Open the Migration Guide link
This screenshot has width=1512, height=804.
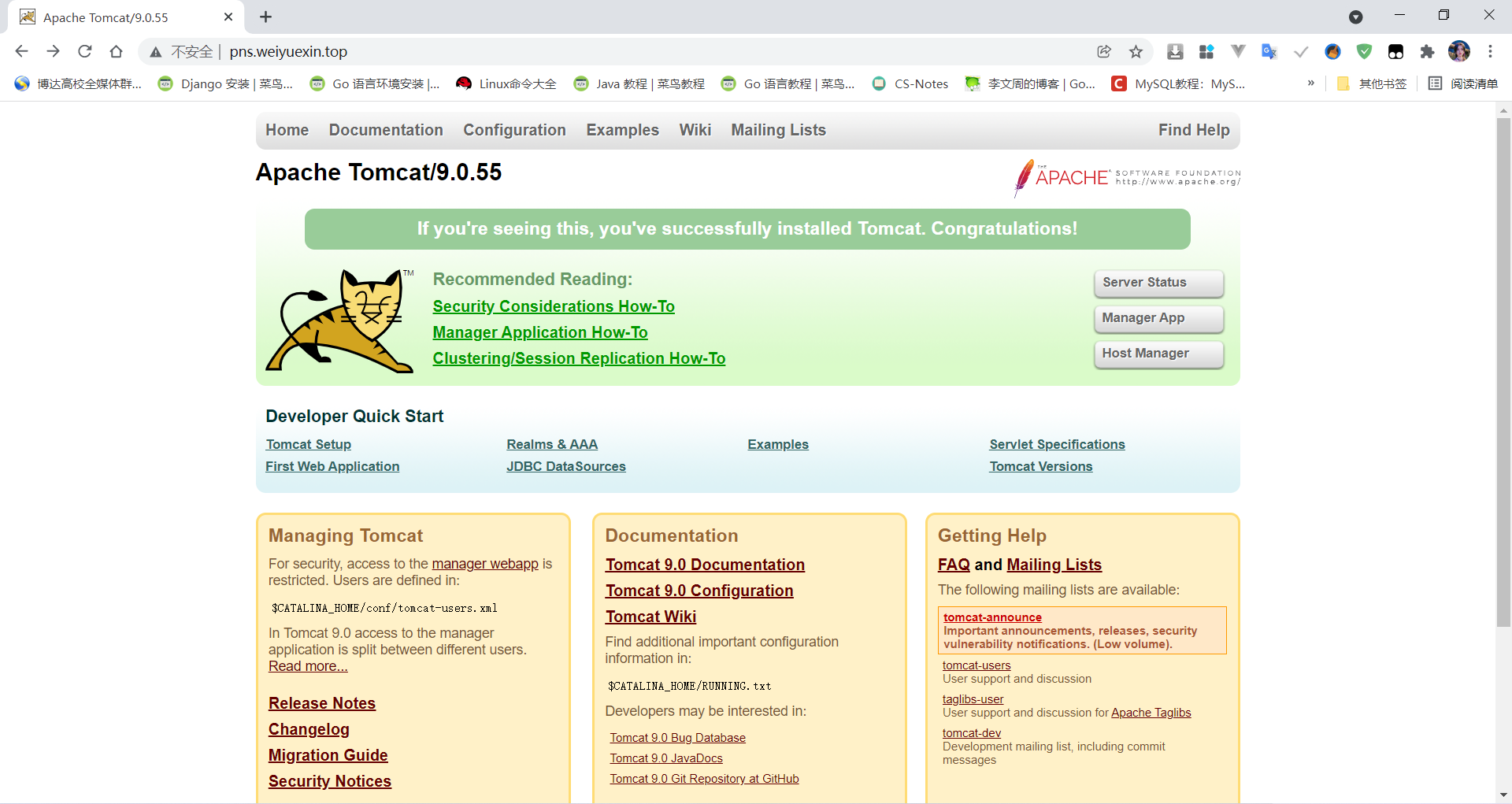tap(328, 755)
